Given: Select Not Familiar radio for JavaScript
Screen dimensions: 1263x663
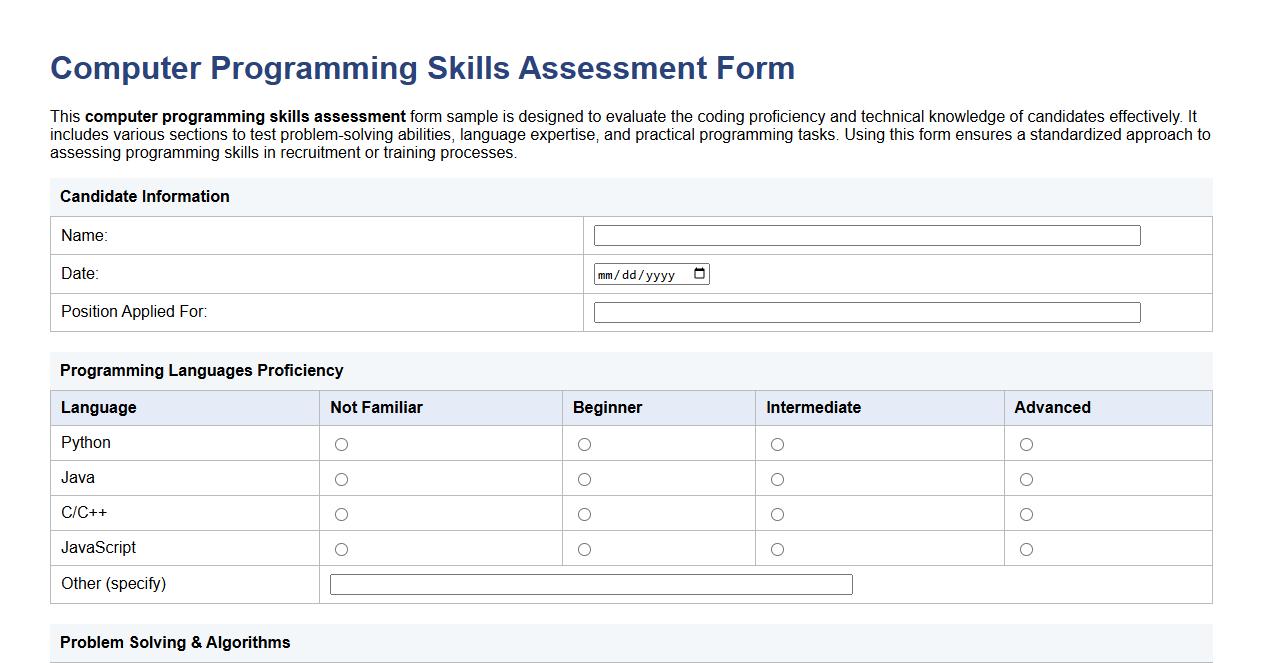Looking at the screenshot, I should click(x=341, y=548).
